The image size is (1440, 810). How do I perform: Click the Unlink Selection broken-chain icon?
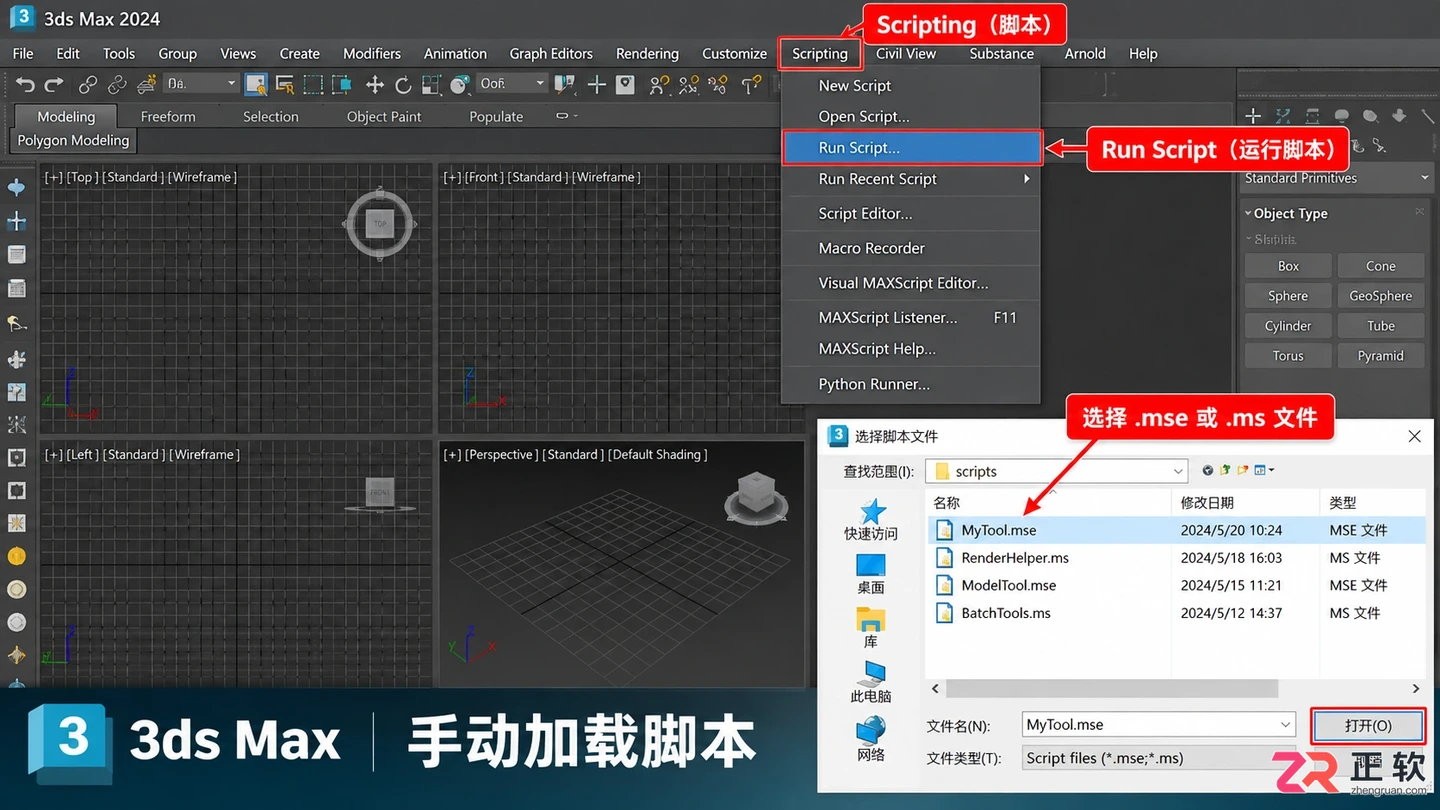118,85
